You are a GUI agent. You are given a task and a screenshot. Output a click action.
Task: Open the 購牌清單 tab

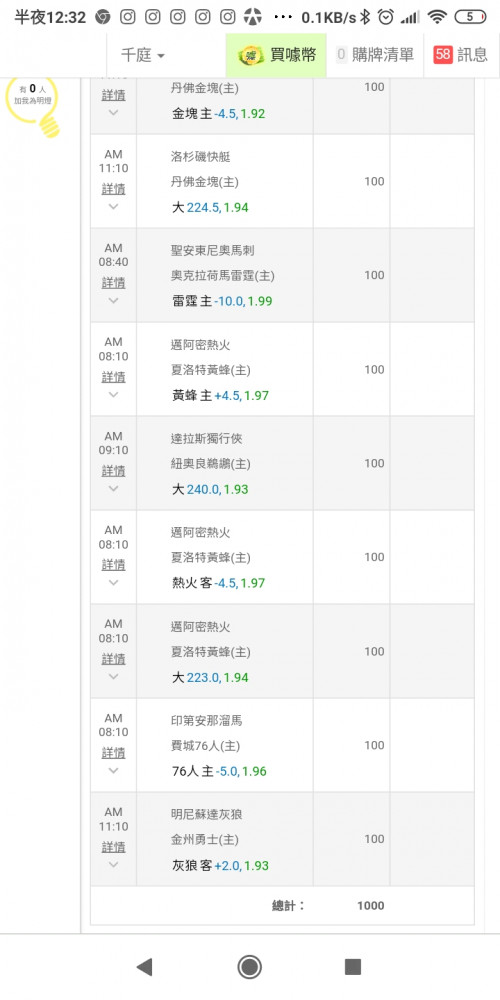tap(375, 55)
